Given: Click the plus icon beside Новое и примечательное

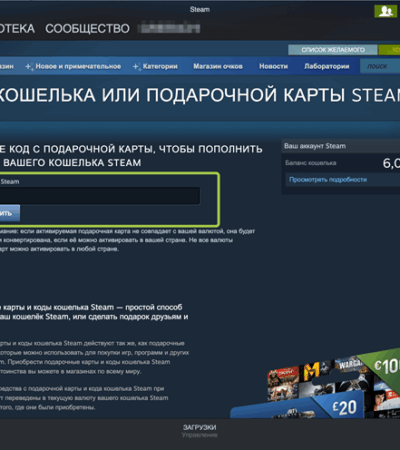Looking at the screenshot, I should point(29,67).
